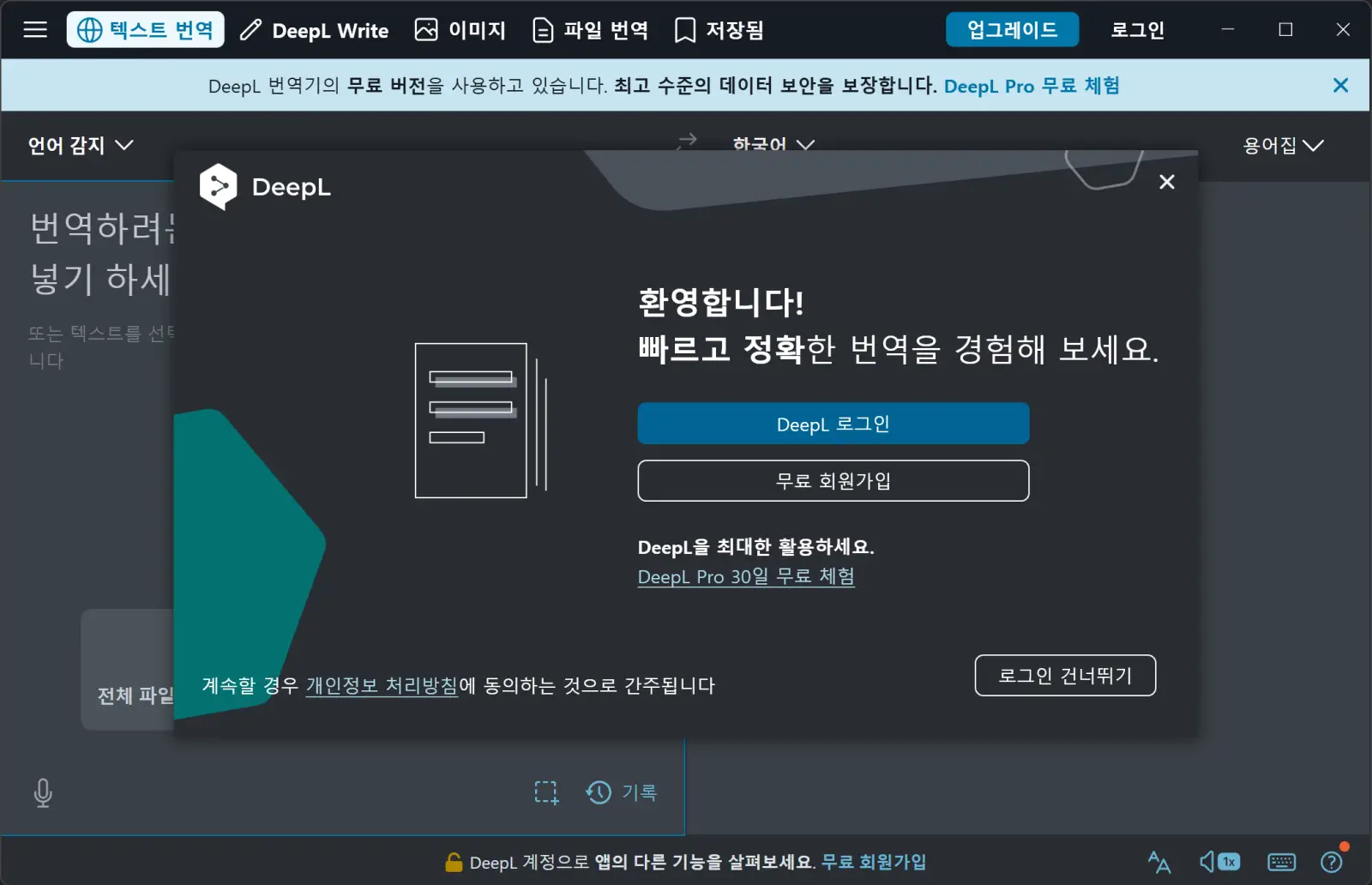Close the welcome dialog
This screenshot has width=1372, height=885.
point(1167,182)
